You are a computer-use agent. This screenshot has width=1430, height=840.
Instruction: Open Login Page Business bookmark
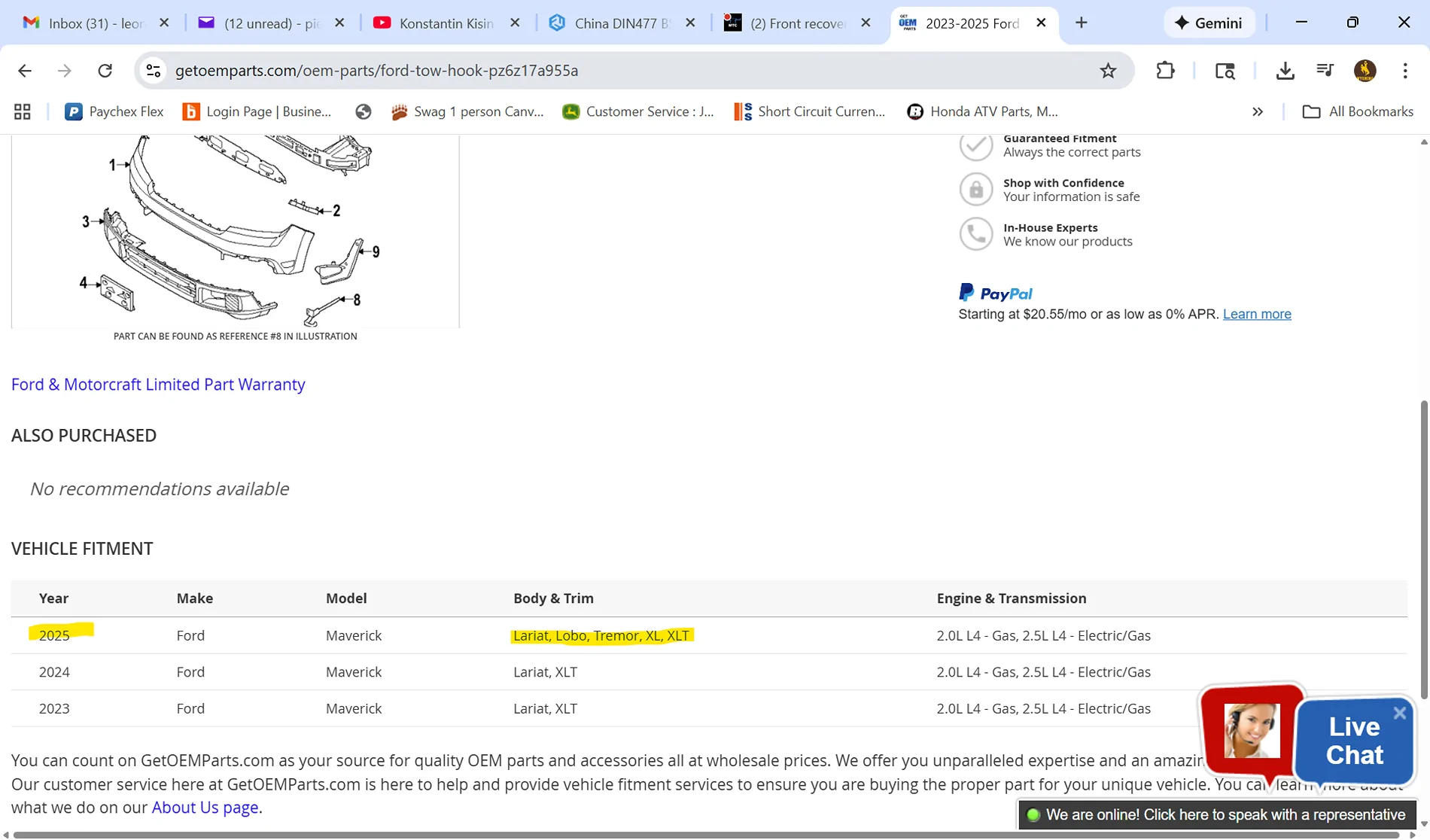click(257, 111)
